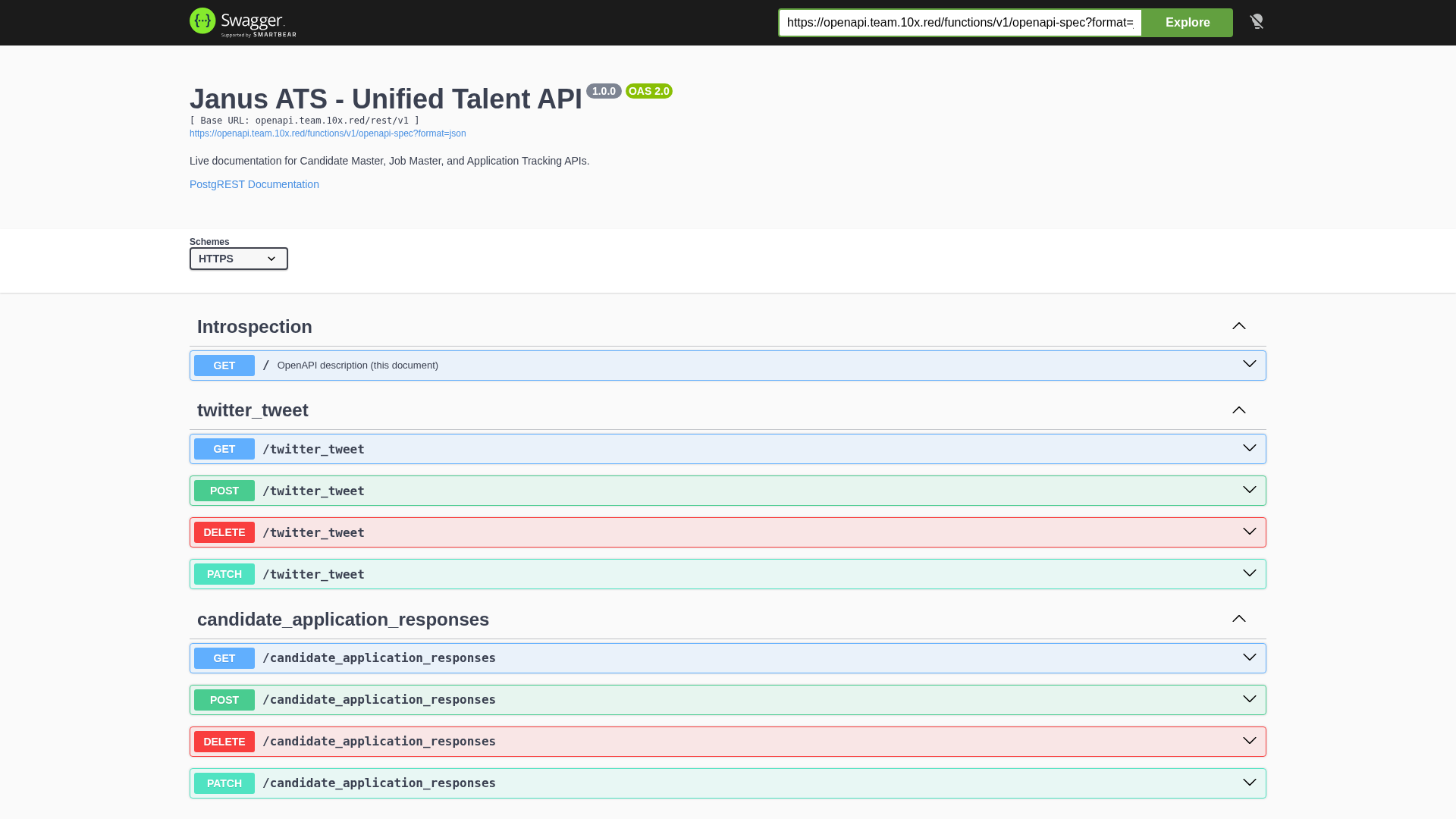This screenshot has height=819, width=1456.
Task: Click the DELETE badge for /twitter_tweet
Action: click(224, 532)
